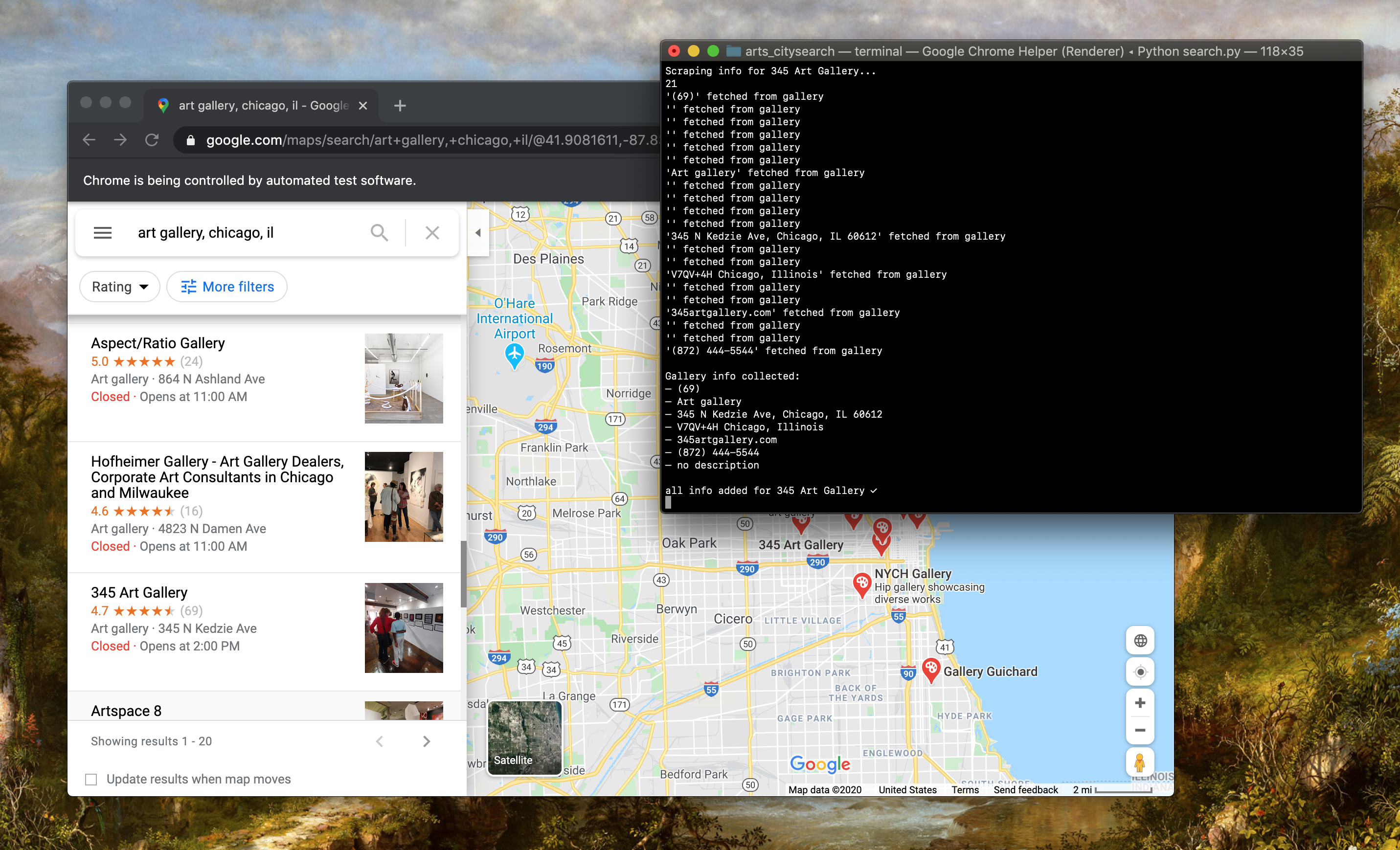Image resolution: width=1400 pixels, height=850 pixels.
Task: Collapse the side results panel
Action: coord(478,233)
